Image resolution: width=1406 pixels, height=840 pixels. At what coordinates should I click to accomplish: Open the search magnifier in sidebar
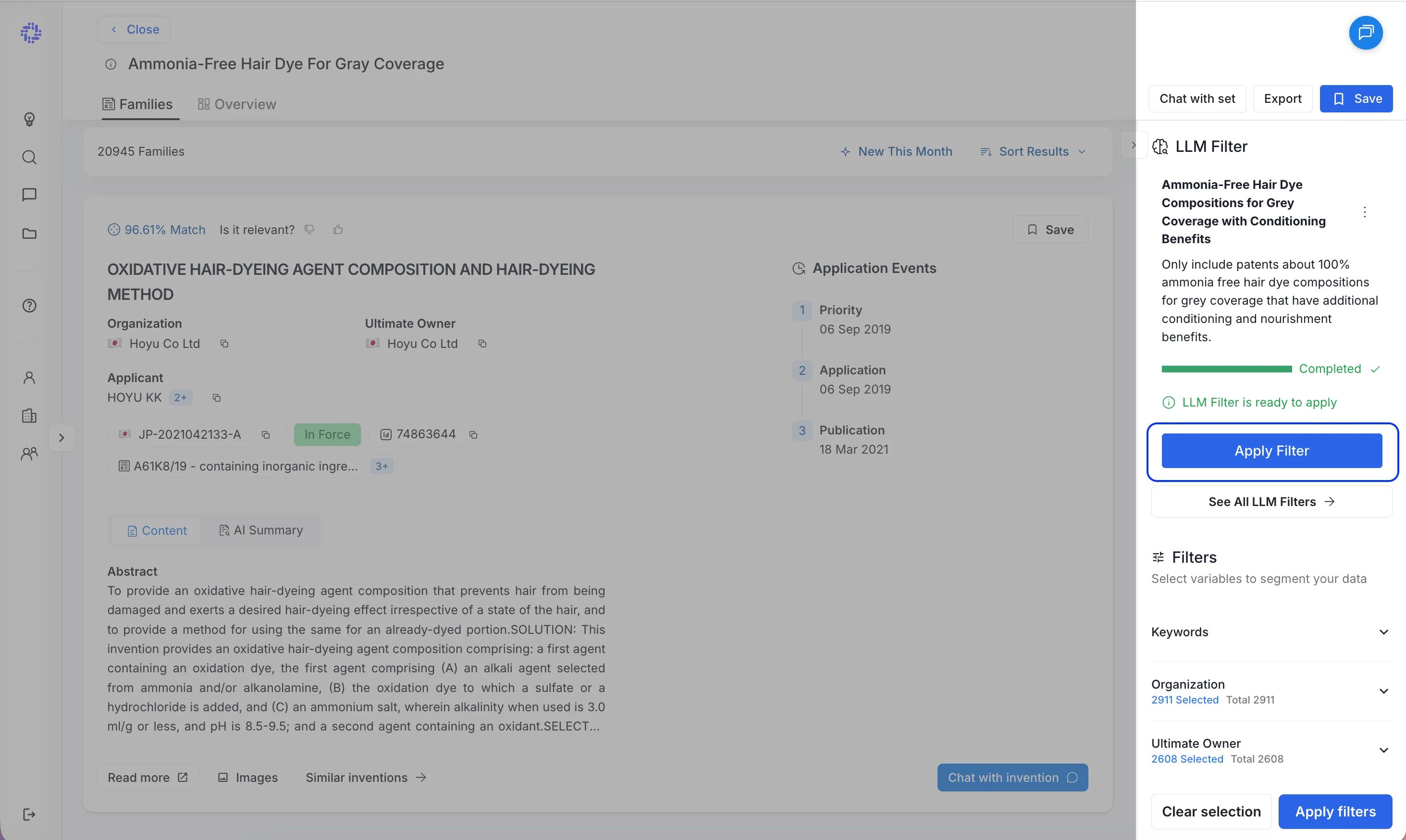29,157
